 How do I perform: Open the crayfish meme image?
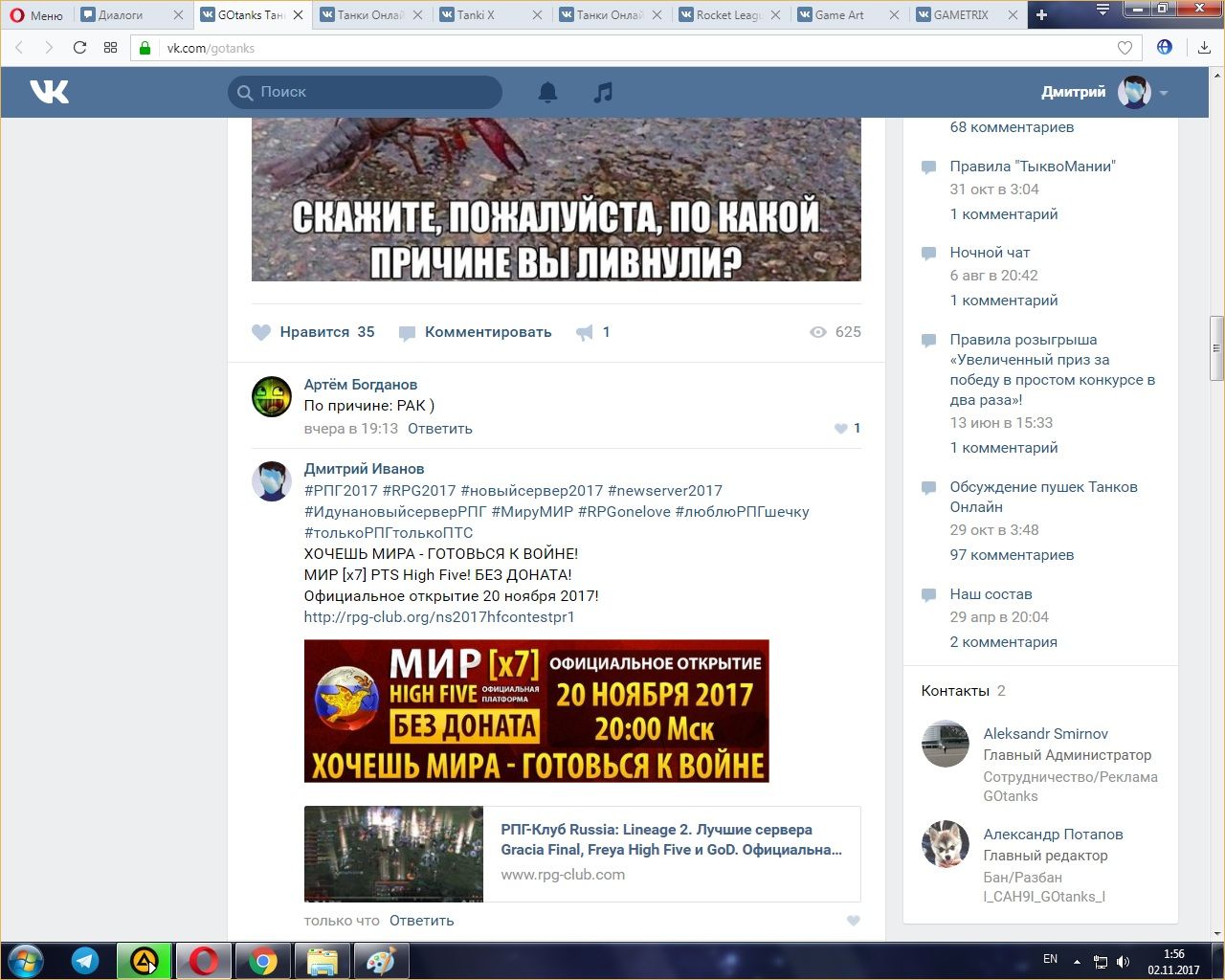click(x=556, y=199)
